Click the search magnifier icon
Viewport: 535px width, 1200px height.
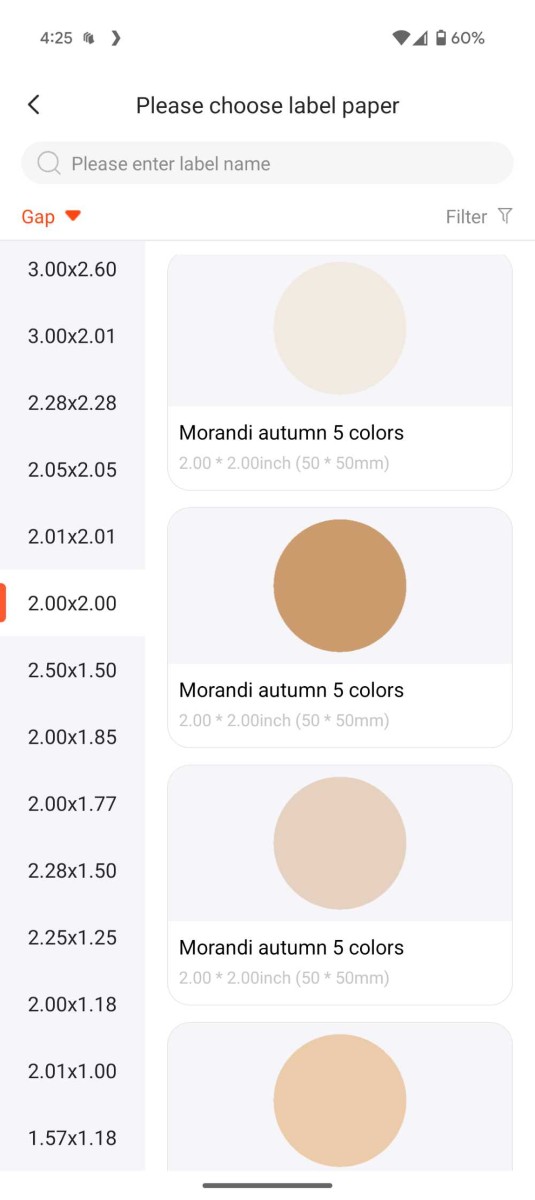click(x=48, y=163)
